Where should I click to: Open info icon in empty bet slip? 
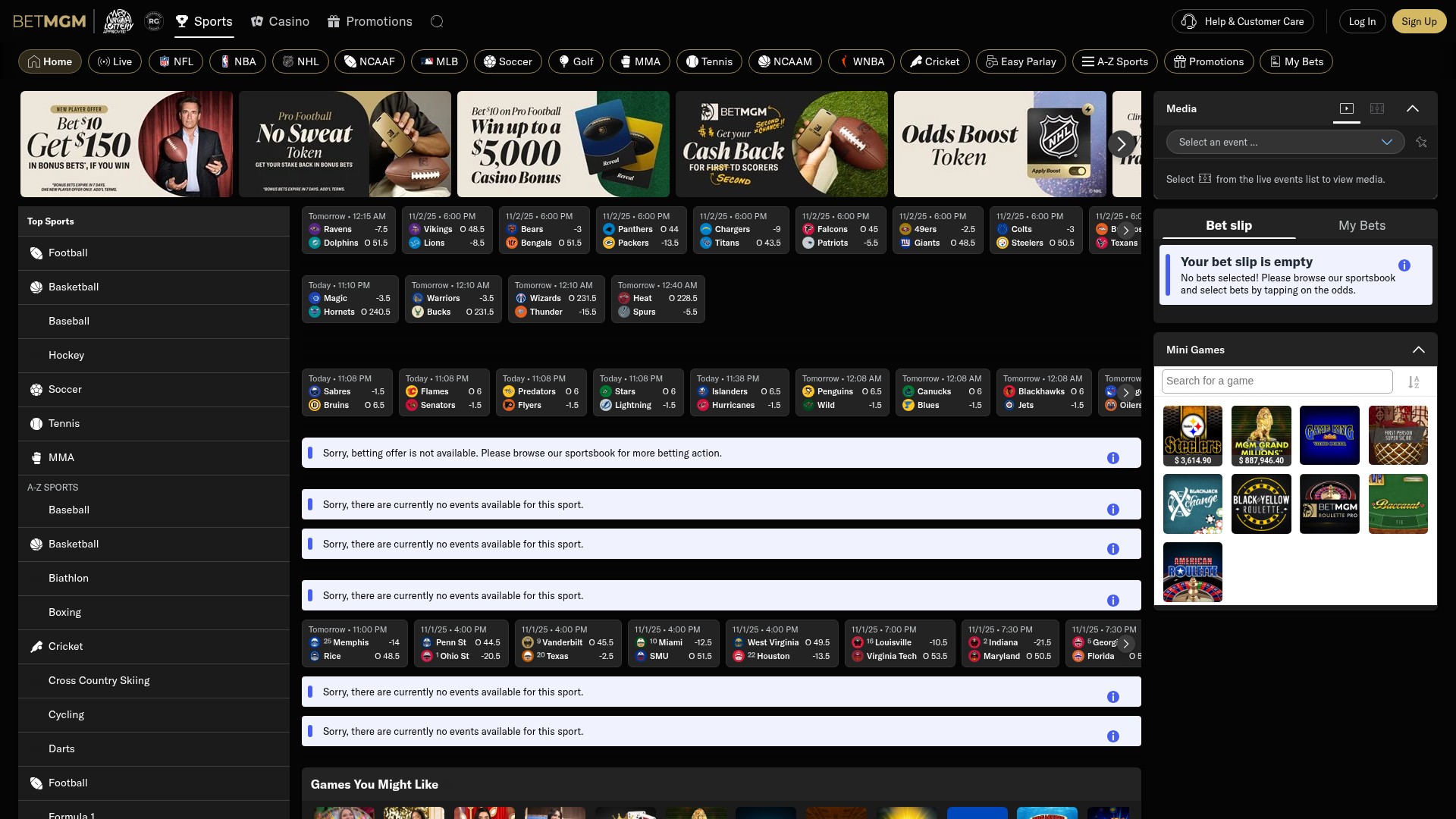pos(1404,265)
